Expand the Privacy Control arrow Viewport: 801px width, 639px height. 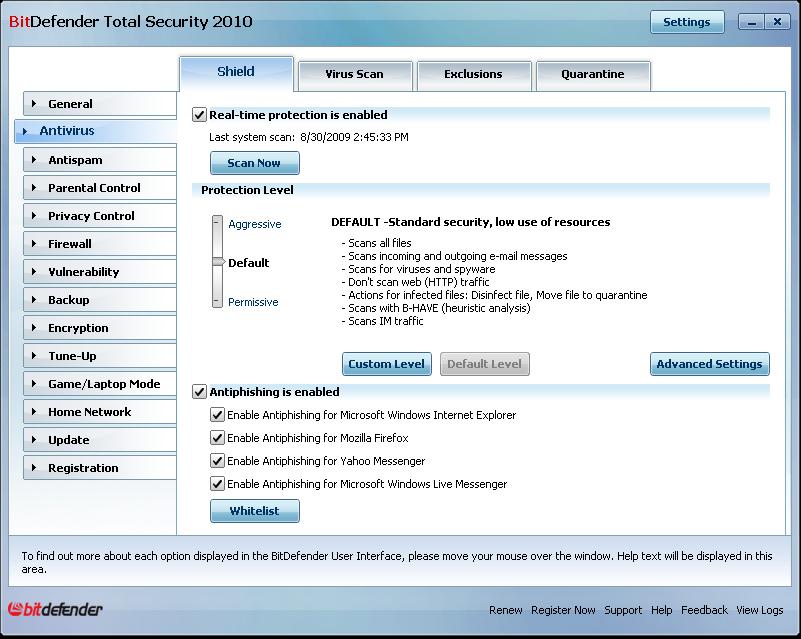(34, 216)
